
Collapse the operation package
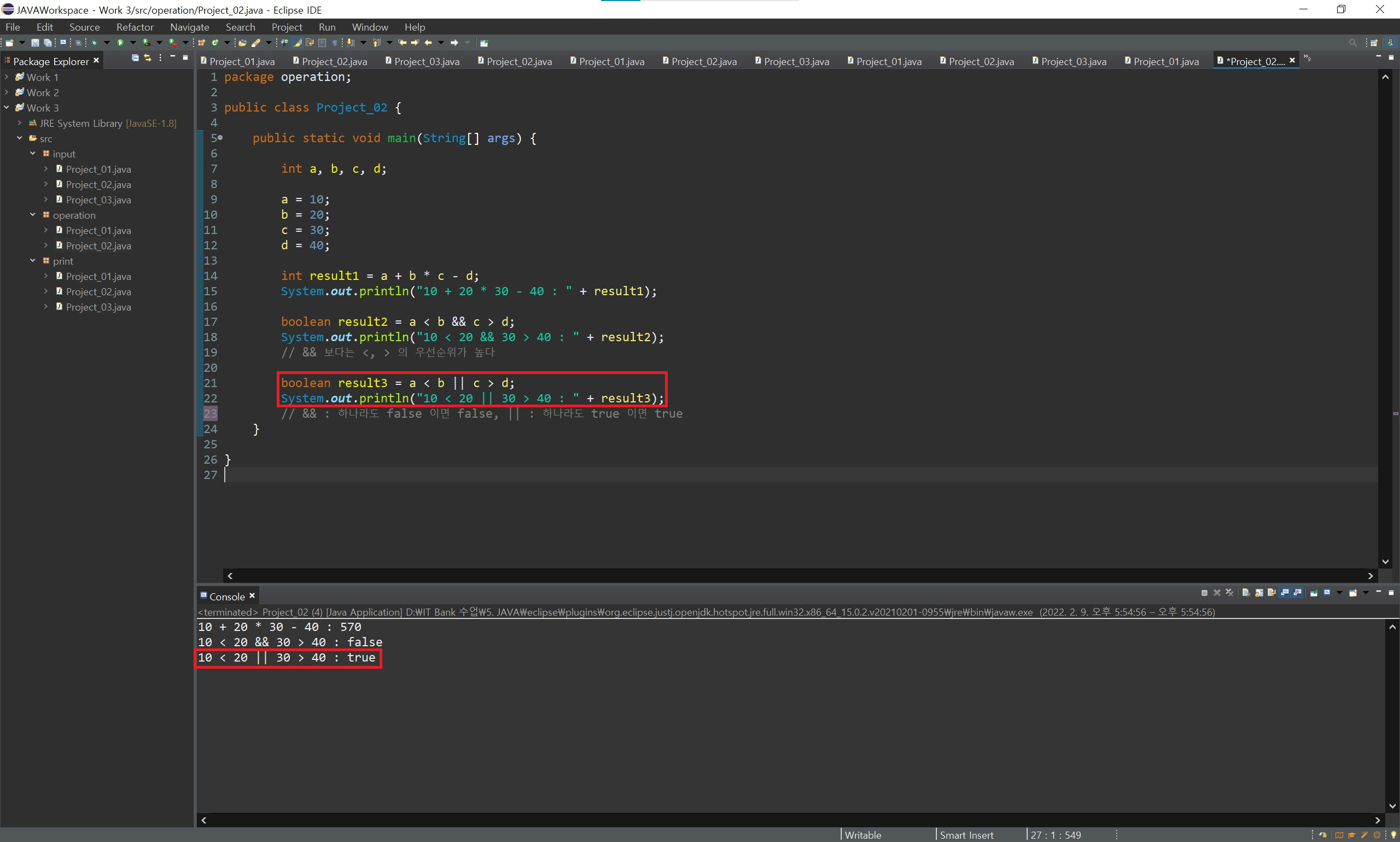click(x=32, y=214)
